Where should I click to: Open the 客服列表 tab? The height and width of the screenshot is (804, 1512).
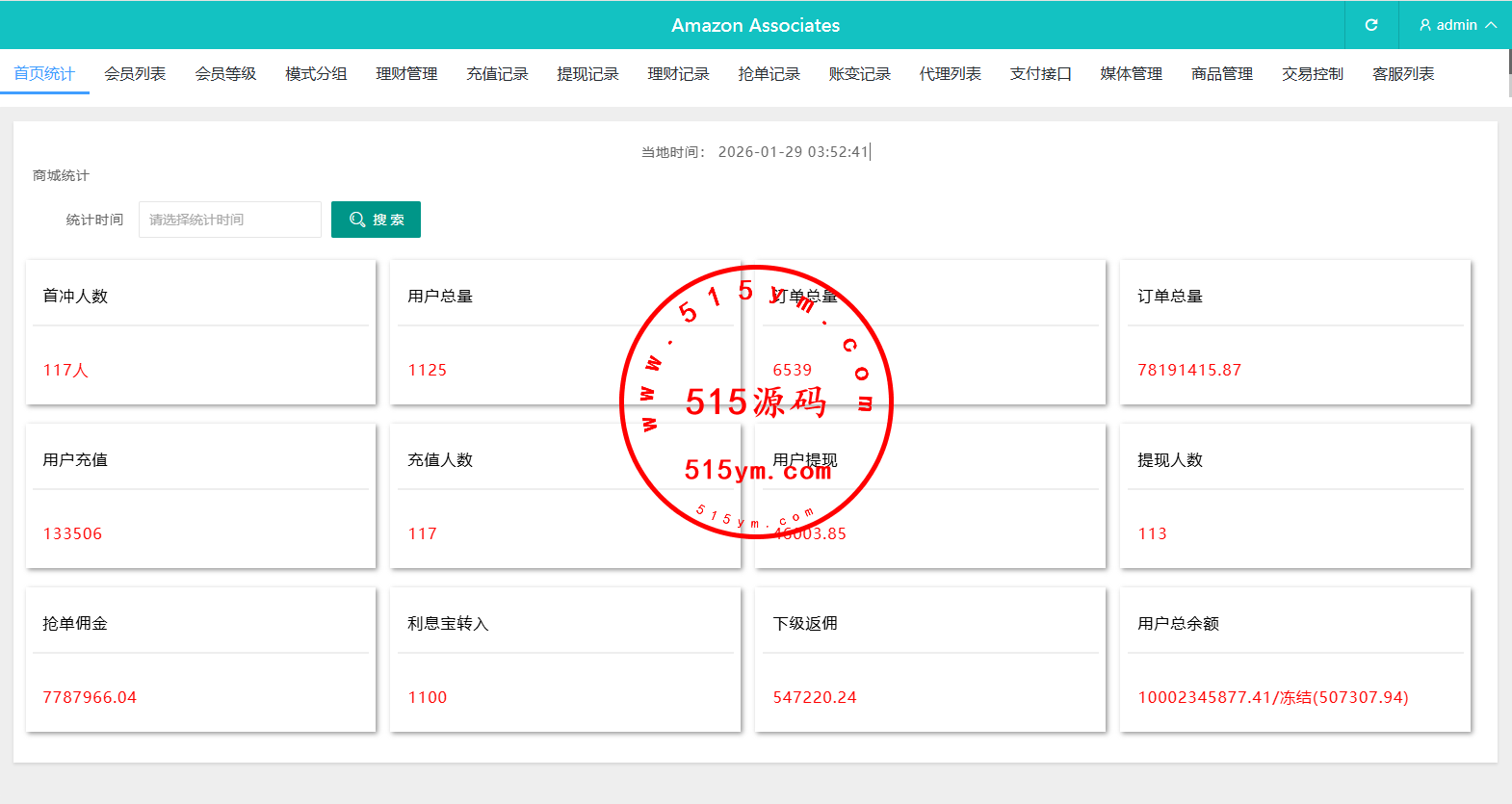pos(1402,74)
